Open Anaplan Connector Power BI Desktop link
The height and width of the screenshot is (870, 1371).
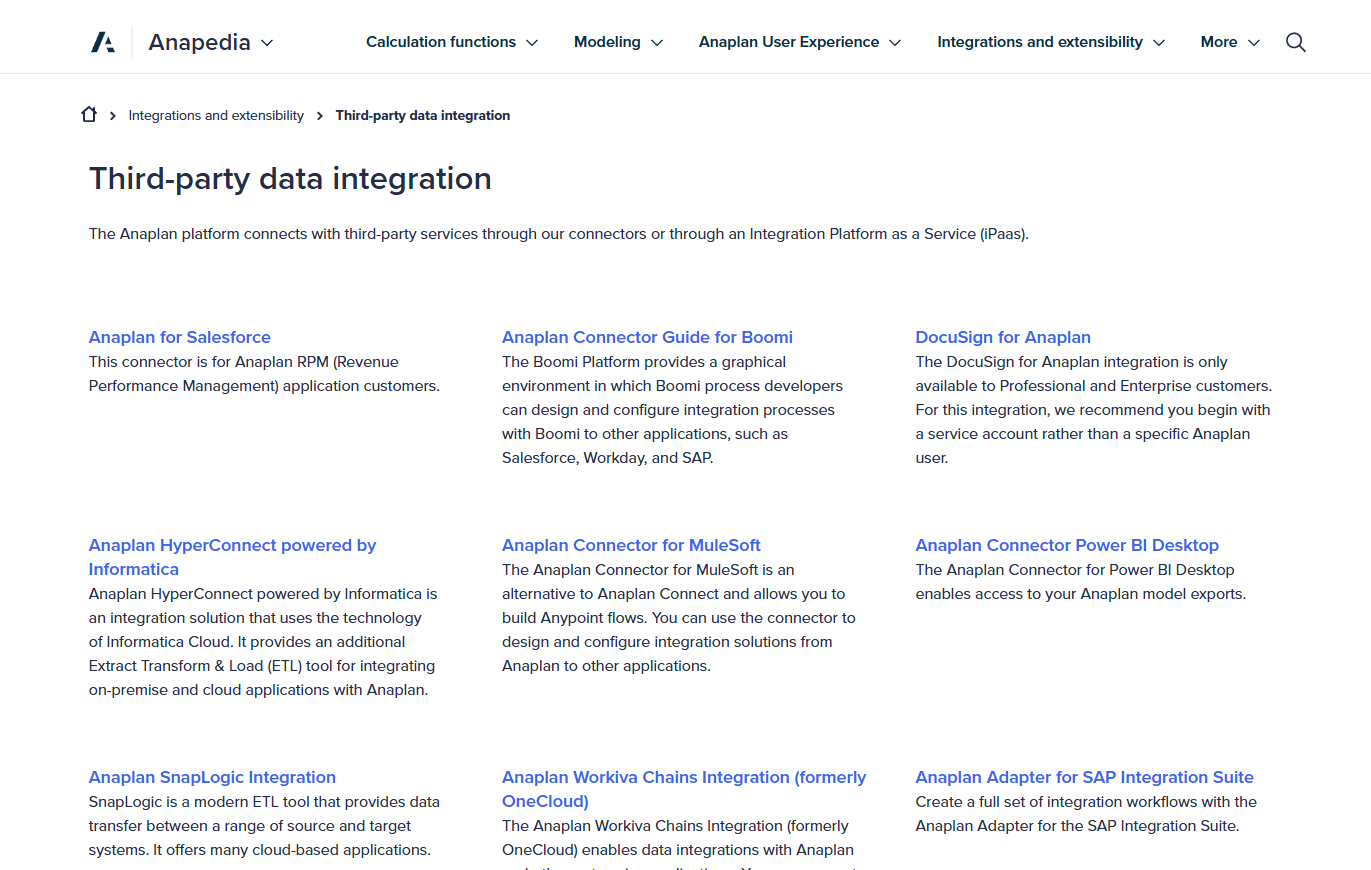(x=1067, y=545)
